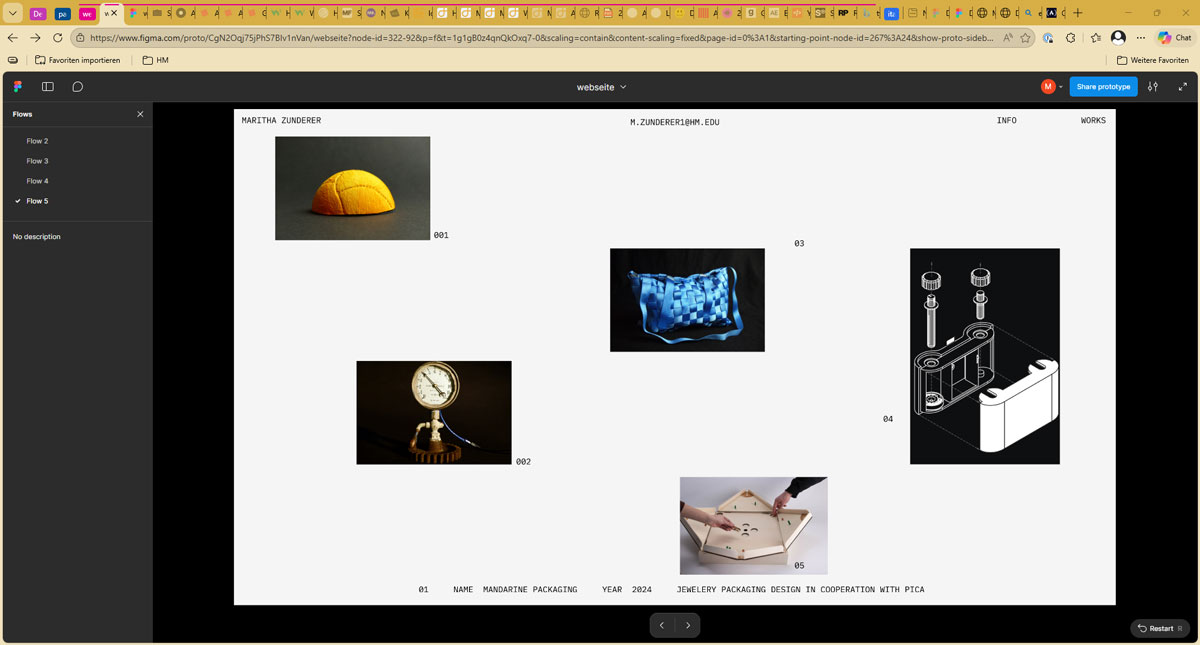Viewport: 1200px width, 645px height.
Task: Click the Share prototype button
Action: tap(1103, 87)
